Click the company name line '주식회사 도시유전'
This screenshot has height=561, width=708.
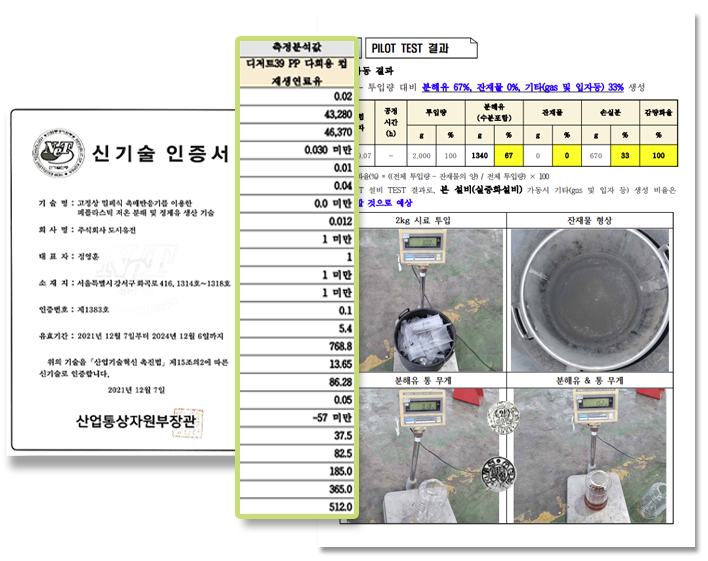click(x=87, y=230)
